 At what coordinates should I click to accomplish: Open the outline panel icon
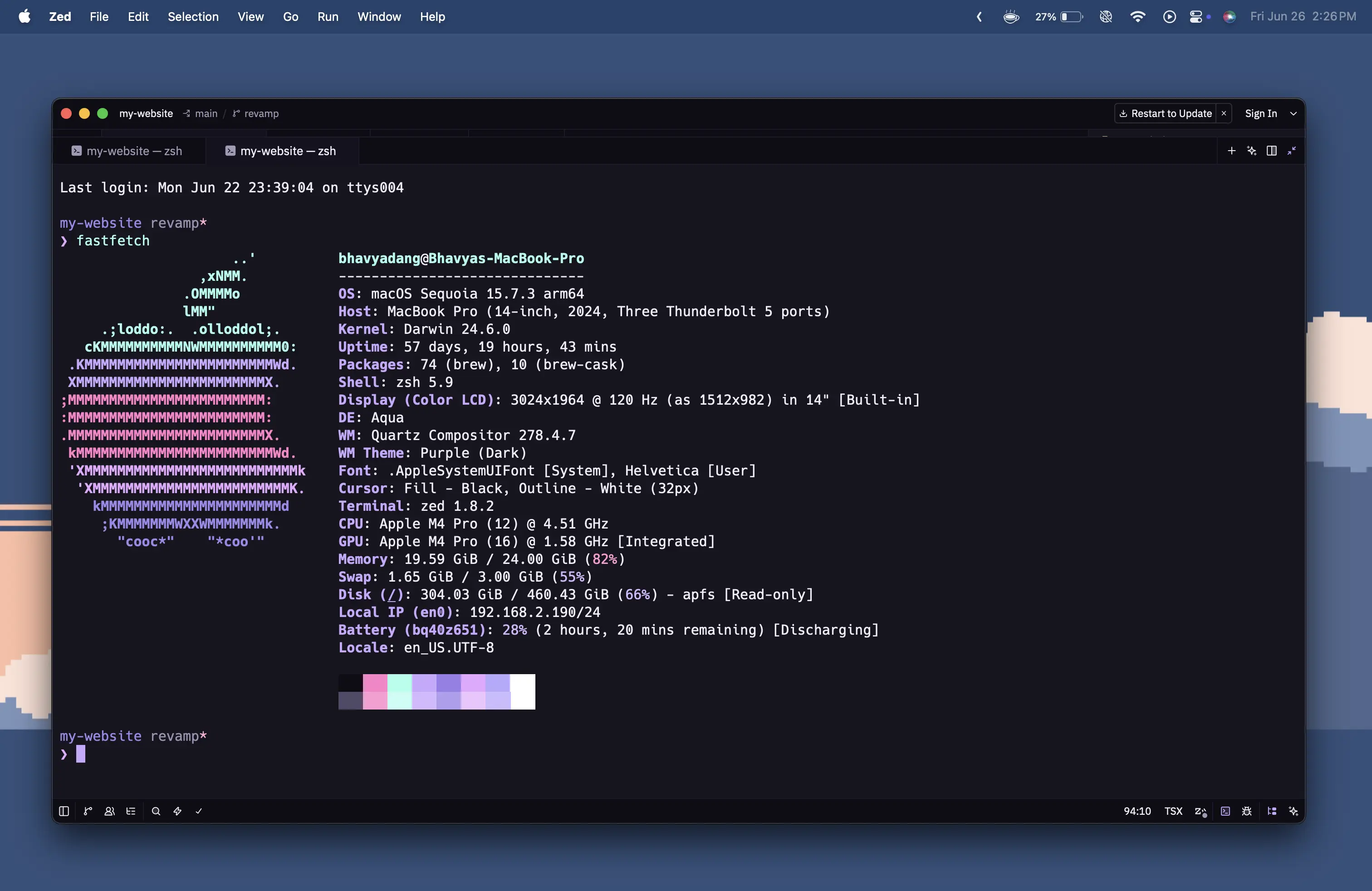coord(131,811)
